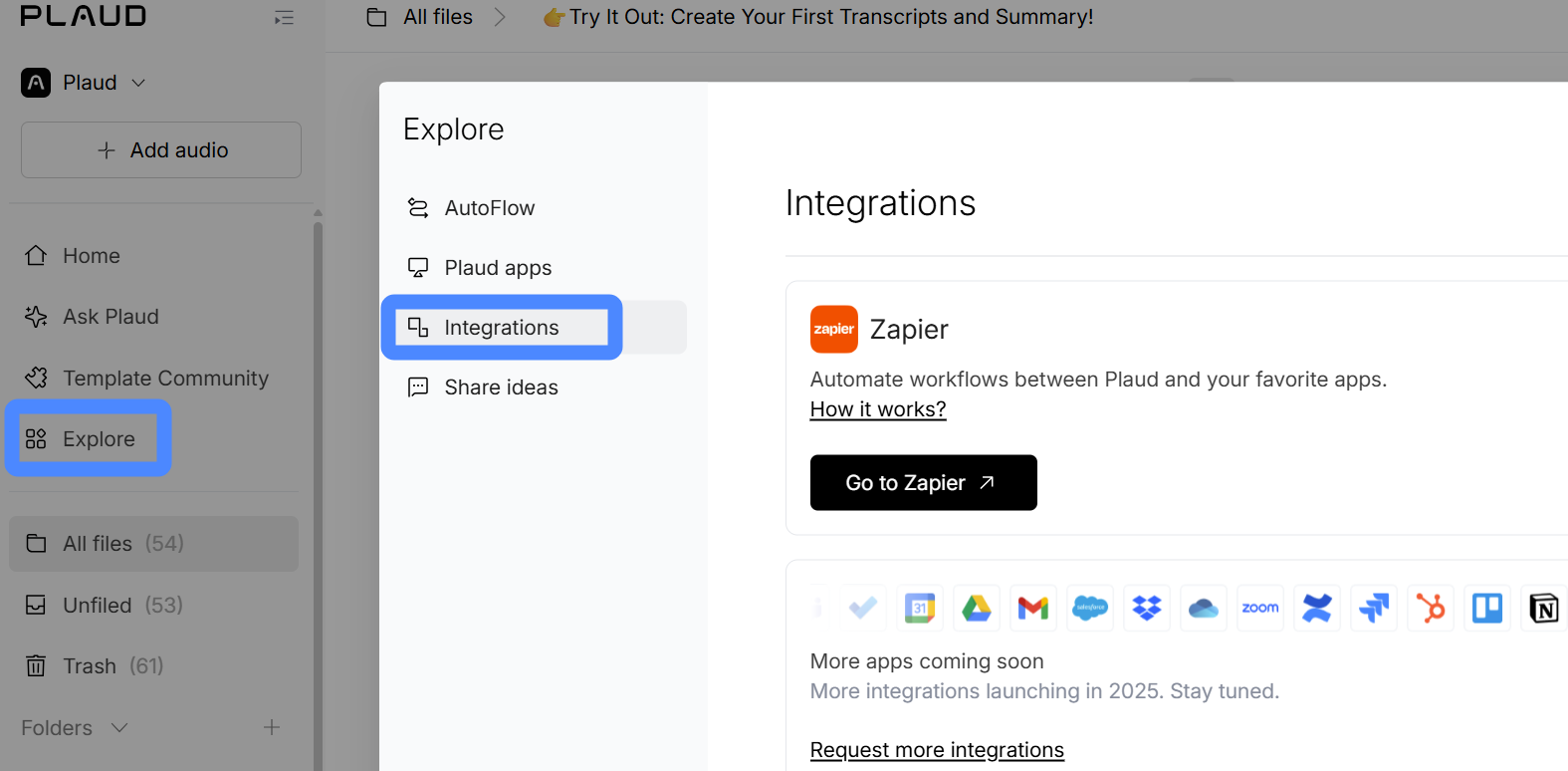
Task: Open Template Community in the sidebar
Action: [x=146, y=379]
